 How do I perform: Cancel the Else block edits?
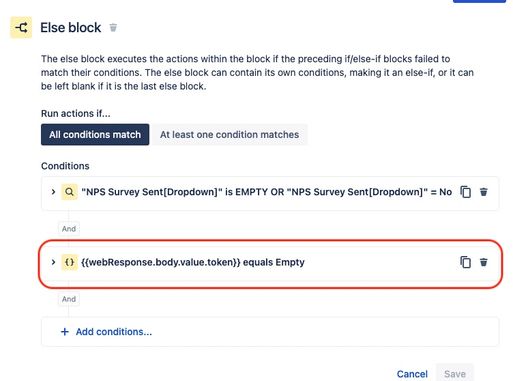click(412, 374)
